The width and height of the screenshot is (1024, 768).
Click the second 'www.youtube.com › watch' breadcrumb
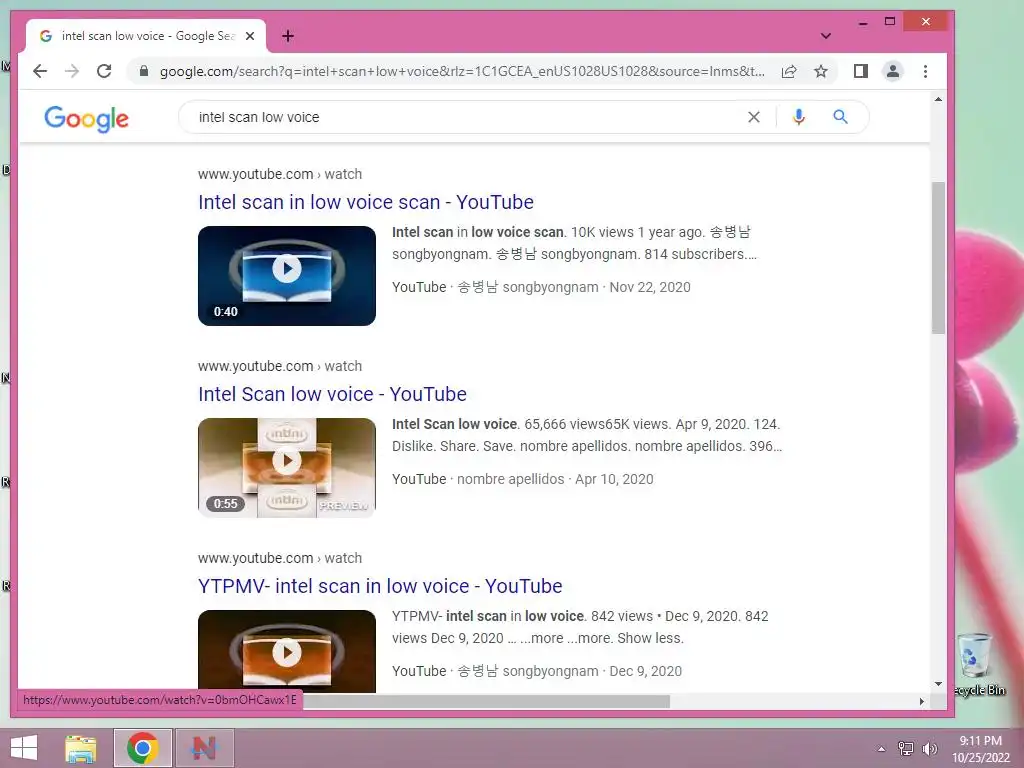pyautogui.click(x=280, y=366)
